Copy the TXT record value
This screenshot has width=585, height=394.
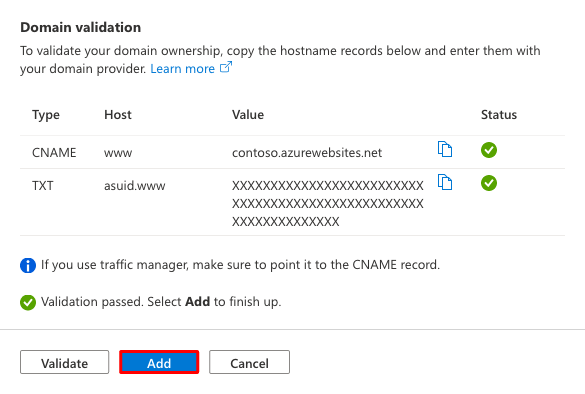pyautogui.click(x=445, y=182)
